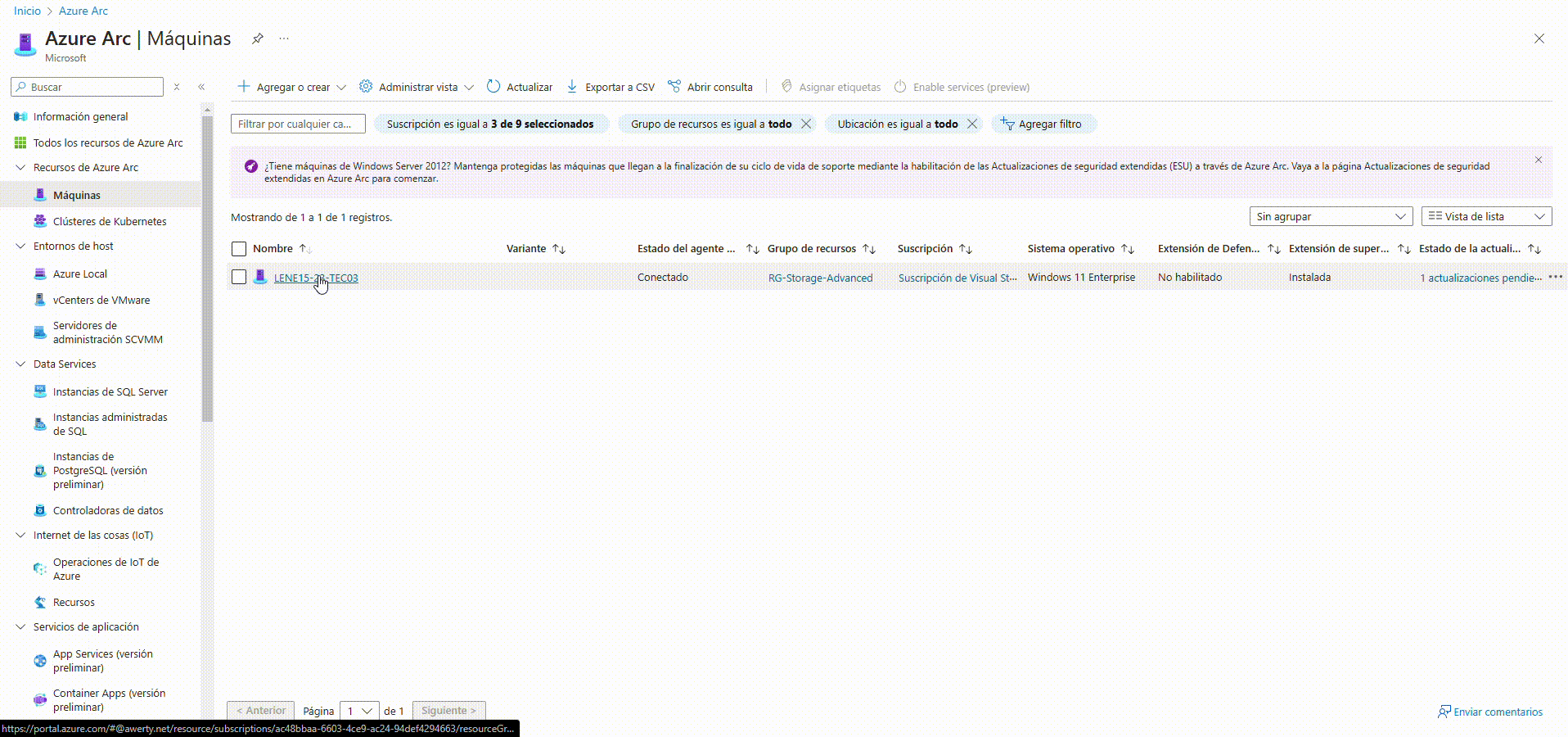This screenshot has height=737, width=1568.
Task: Remove the Ubicación filter
Action: [972, 124]
